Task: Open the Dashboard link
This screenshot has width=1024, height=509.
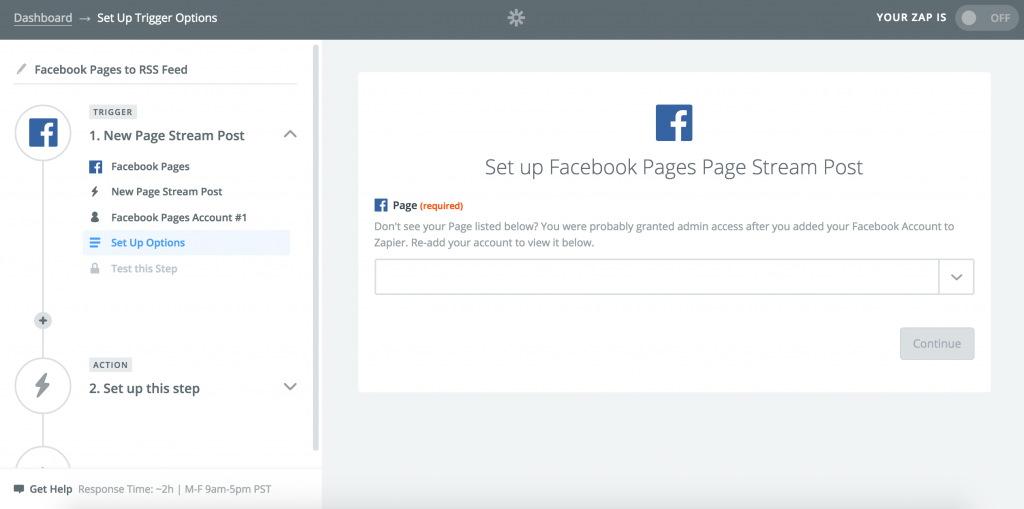Action: 43,18
